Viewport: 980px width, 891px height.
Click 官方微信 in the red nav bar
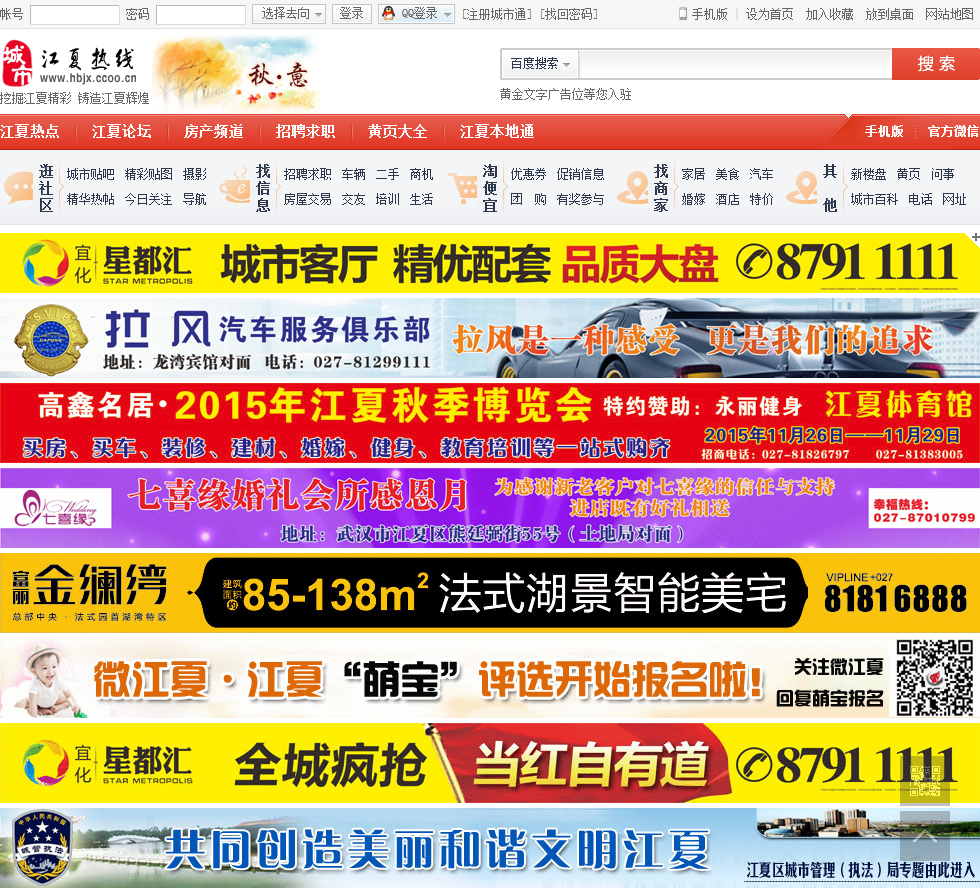coord(953,131)
